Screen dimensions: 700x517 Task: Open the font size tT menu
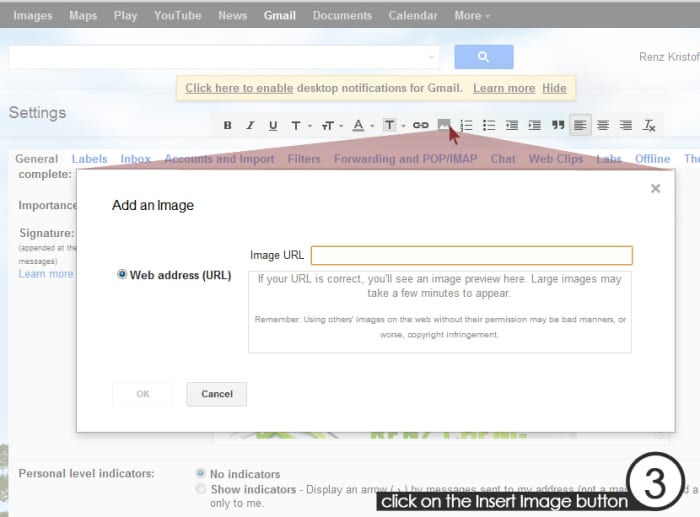coord(328,126)
